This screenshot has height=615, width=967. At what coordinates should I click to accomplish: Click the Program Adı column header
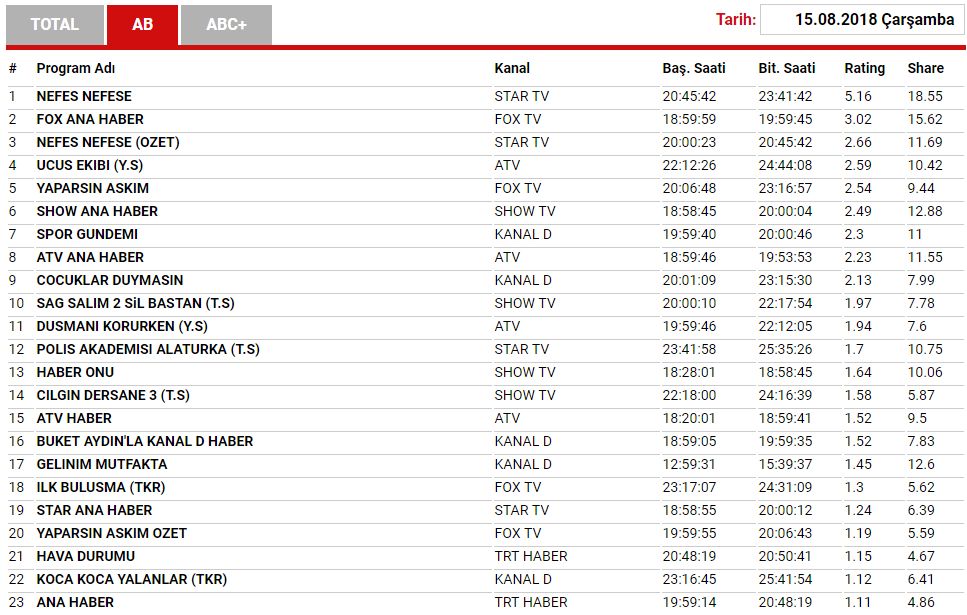(76, 68)
